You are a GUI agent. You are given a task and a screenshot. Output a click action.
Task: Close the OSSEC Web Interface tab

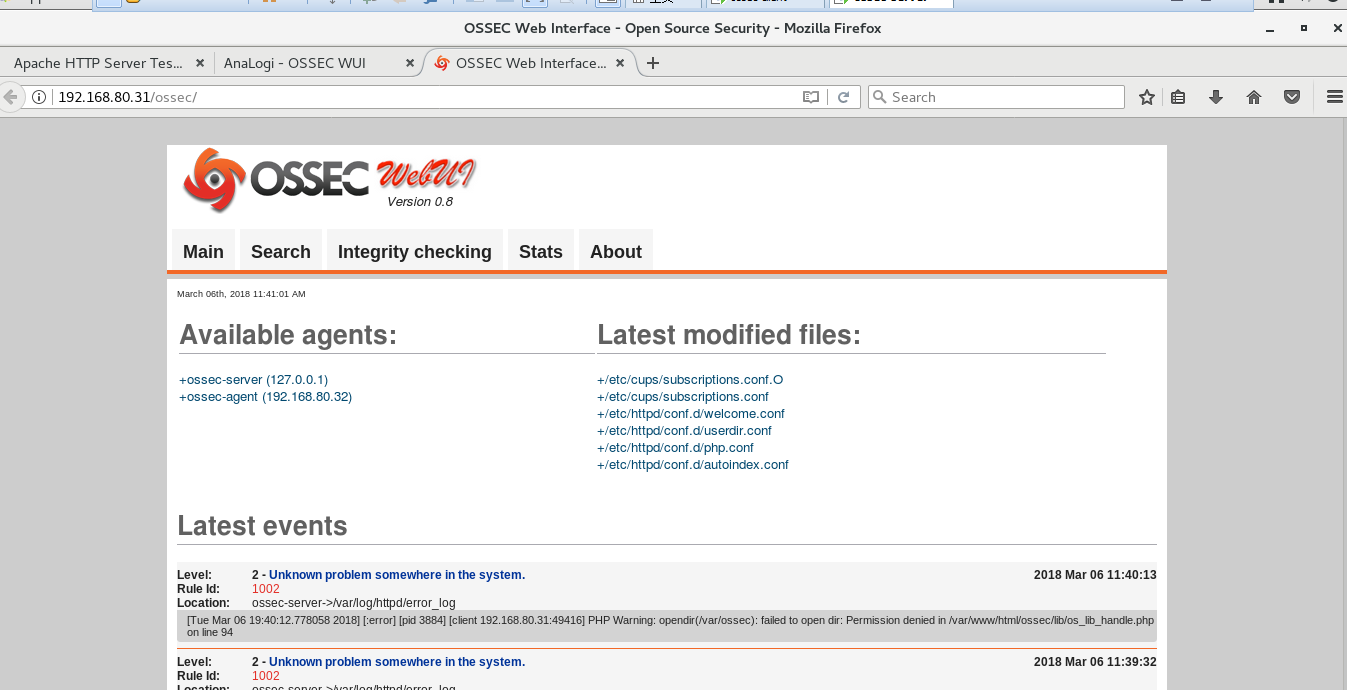pyautogui.click(x=620, y=63)
